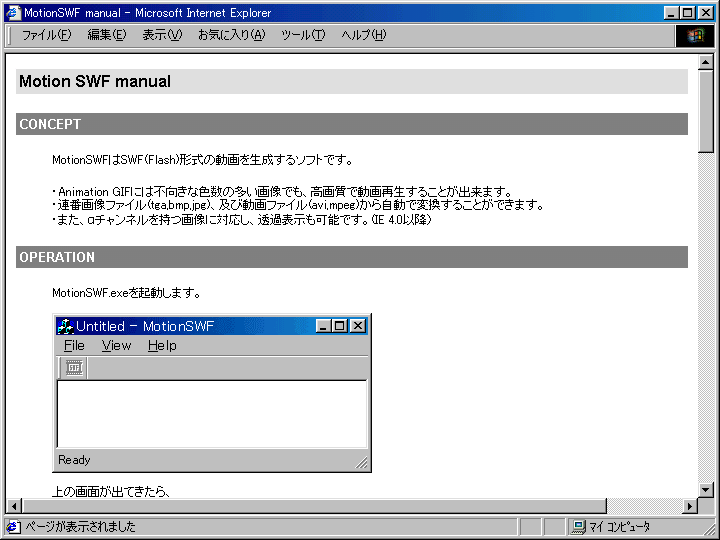Click the vertical scrollbar down arrow
This screenshot has height=540, width=720.
tap(705, 489)
